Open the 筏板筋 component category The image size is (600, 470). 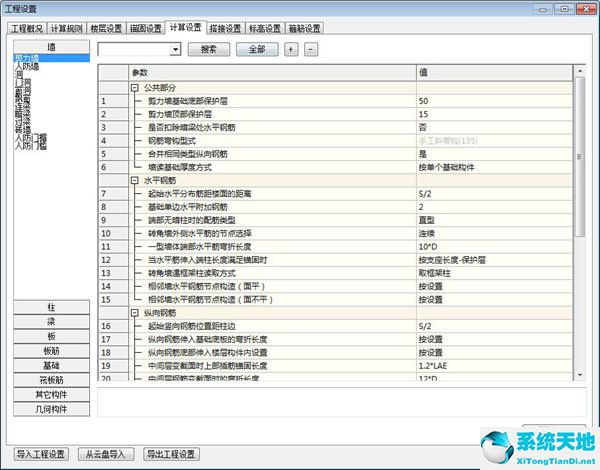point(51,380)
